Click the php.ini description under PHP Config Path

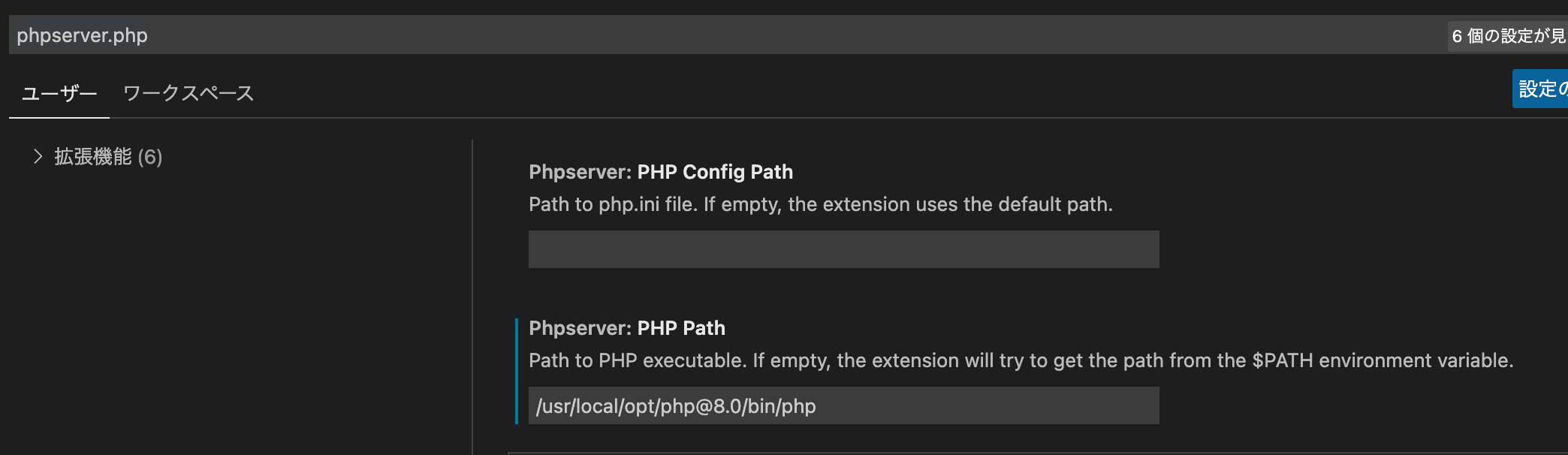[x=820, y=203]
